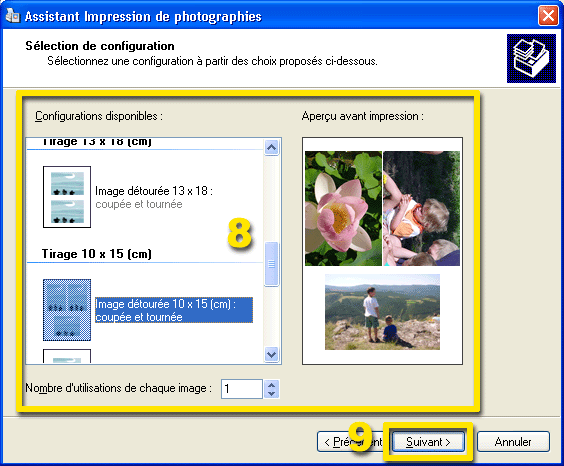Screen dimensions: 564x466
Task: Click the image usage count input field
Action: 242,389
